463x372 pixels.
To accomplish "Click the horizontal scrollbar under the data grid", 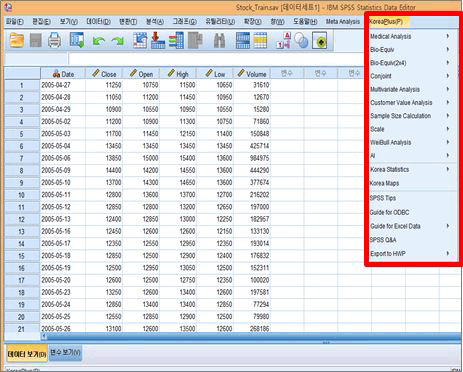I will pyautogui.click(x=250, y=336).
